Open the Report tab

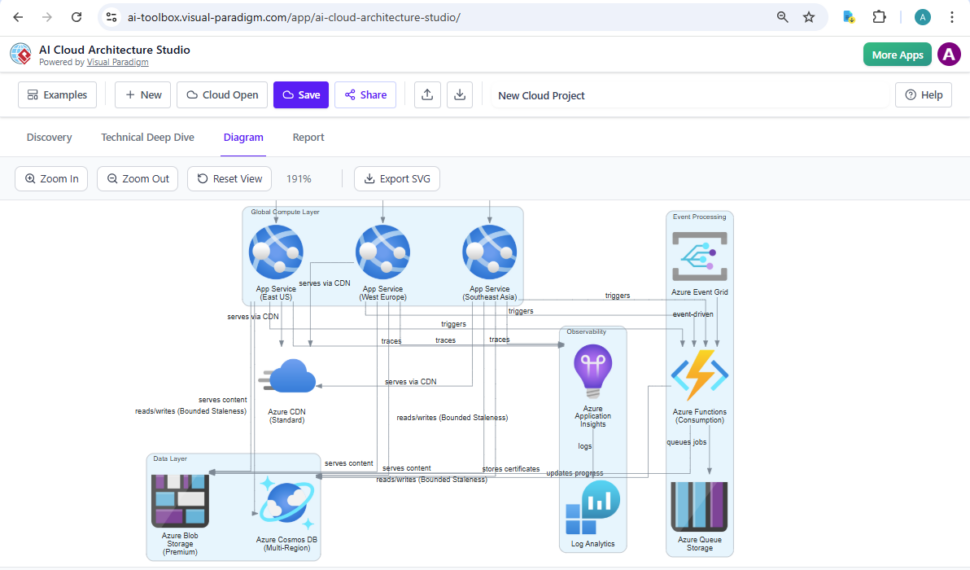point(308,137)
